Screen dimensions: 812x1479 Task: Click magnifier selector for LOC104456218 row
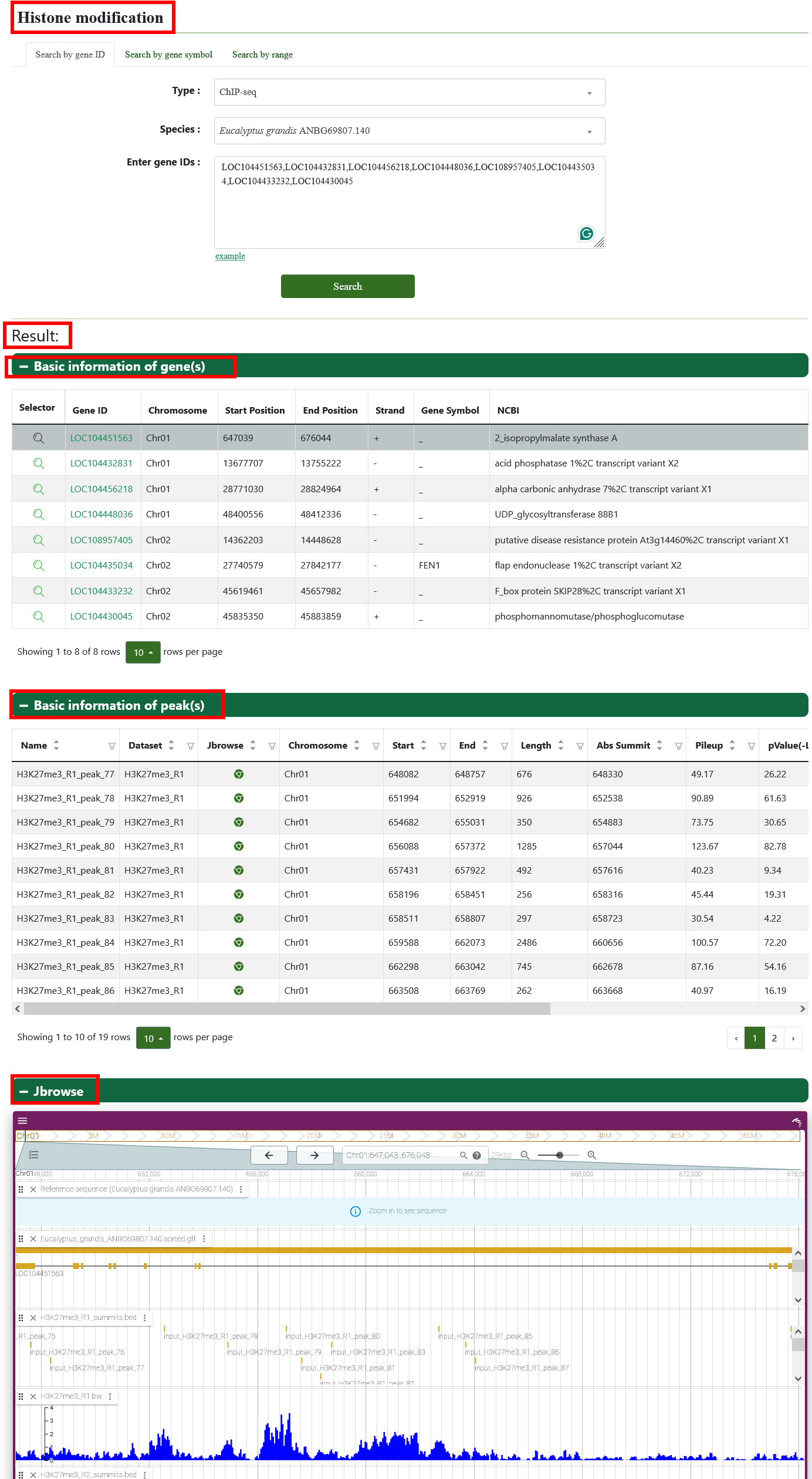[x=39, y=489]
